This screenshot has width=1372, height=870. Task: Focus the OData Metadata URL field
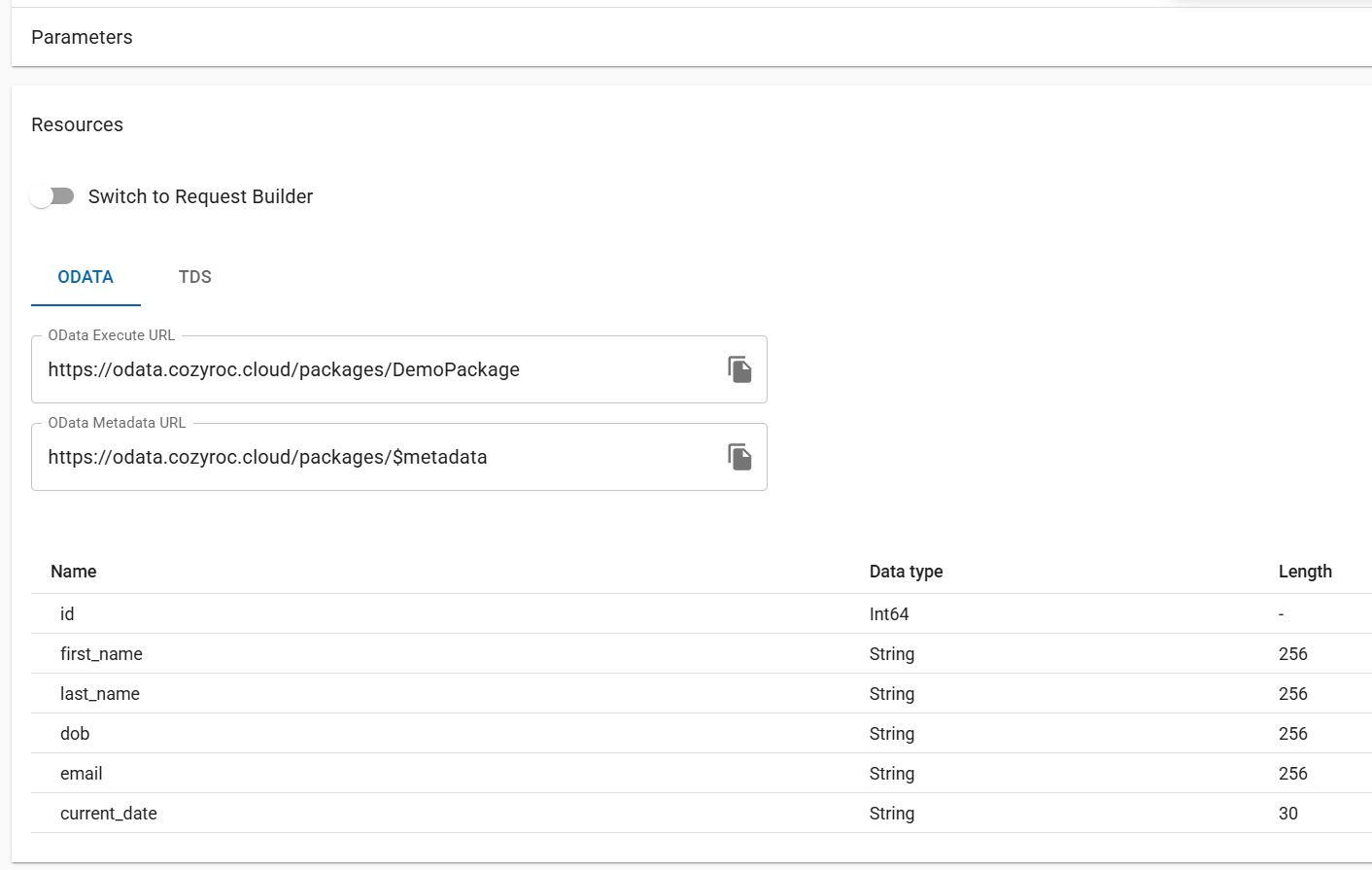tap(379, 457)
